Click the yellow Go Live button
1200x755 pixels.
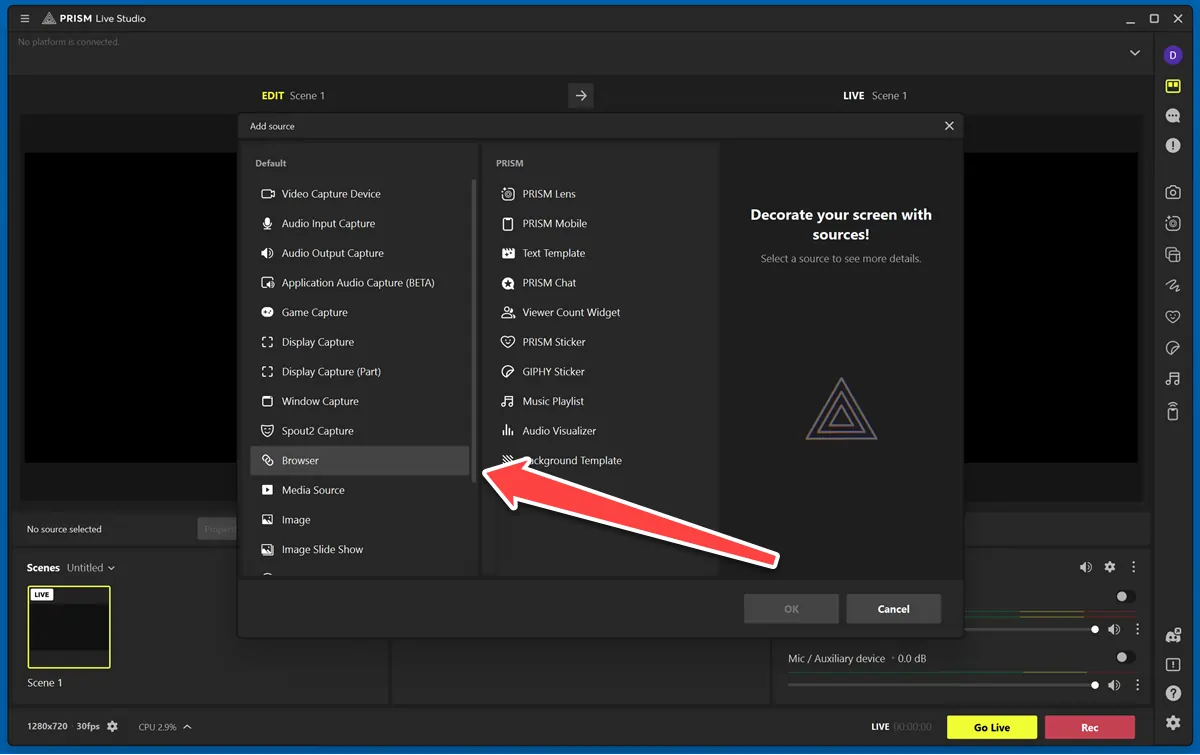[x=992, y=727]
